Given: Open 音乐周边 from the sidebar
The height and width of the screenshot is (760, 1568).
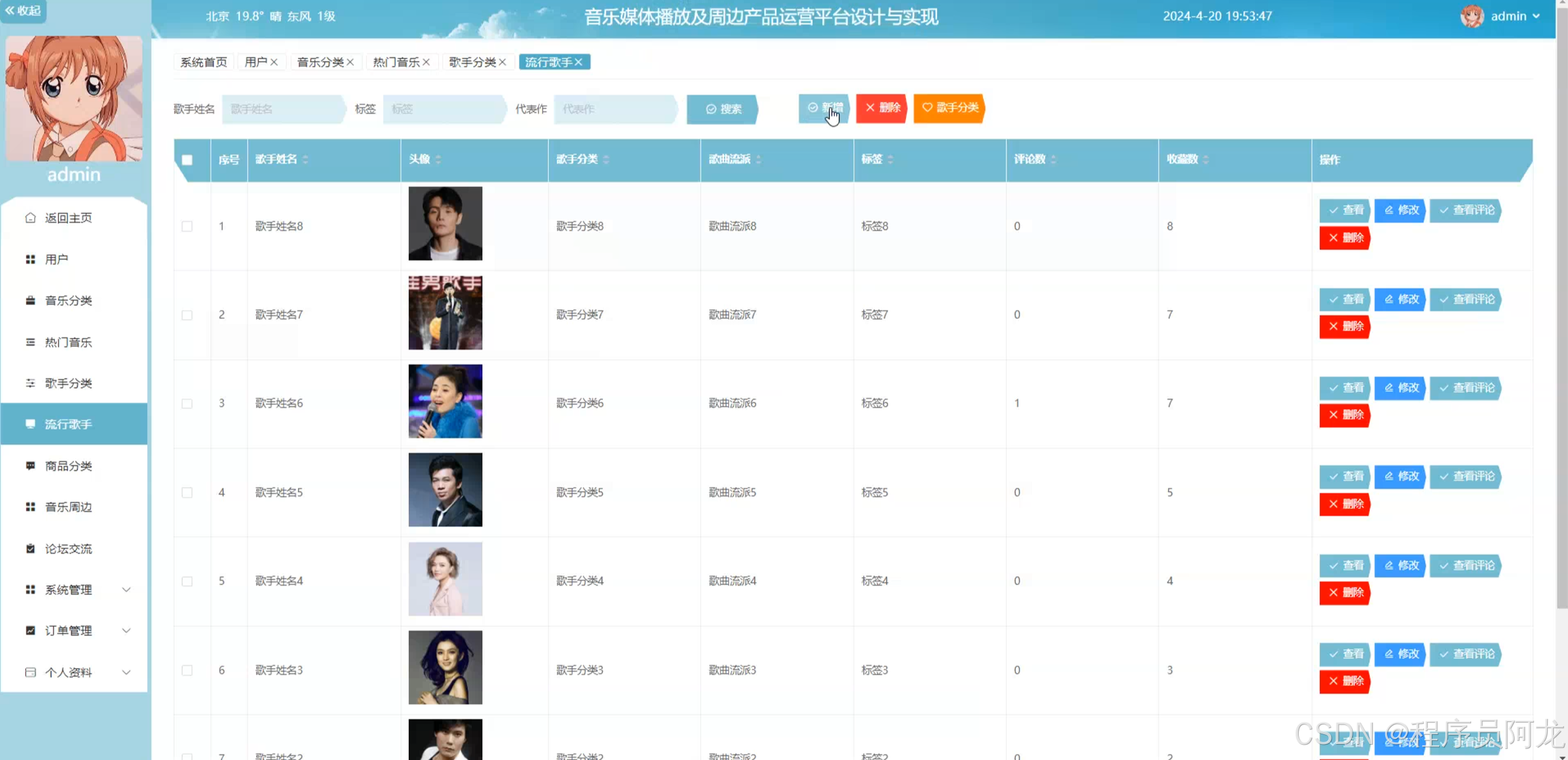Looking at the screenshot, I should click(x=68, y=507).
